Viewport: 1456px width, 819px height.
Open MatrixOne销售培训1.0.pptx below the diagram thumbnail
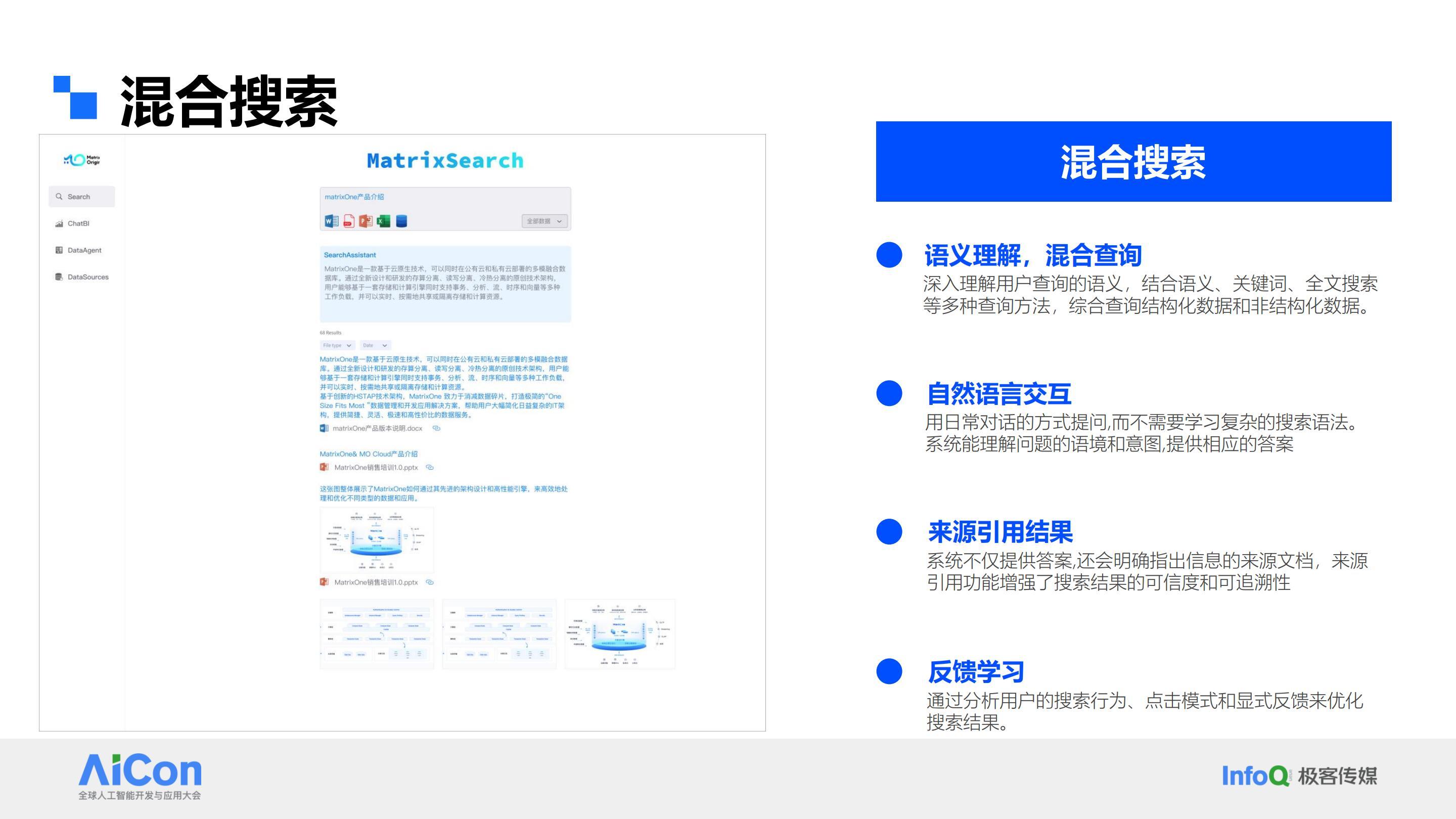tap(376, 582)
